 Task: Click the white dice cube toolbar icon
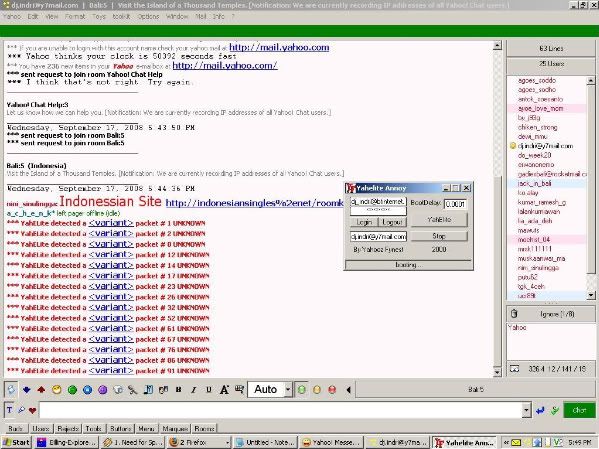[118, 390]
